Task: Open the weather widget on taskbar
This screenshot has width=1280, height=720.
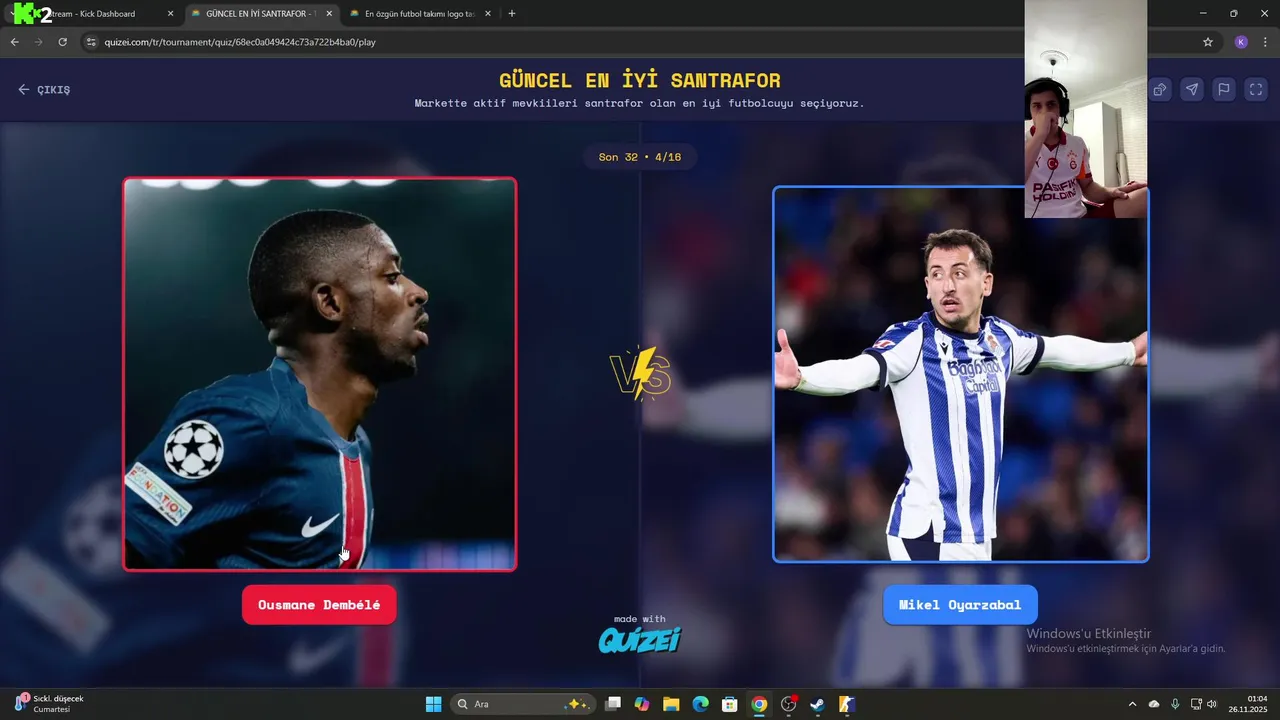Action: click(x=50, y=704)
